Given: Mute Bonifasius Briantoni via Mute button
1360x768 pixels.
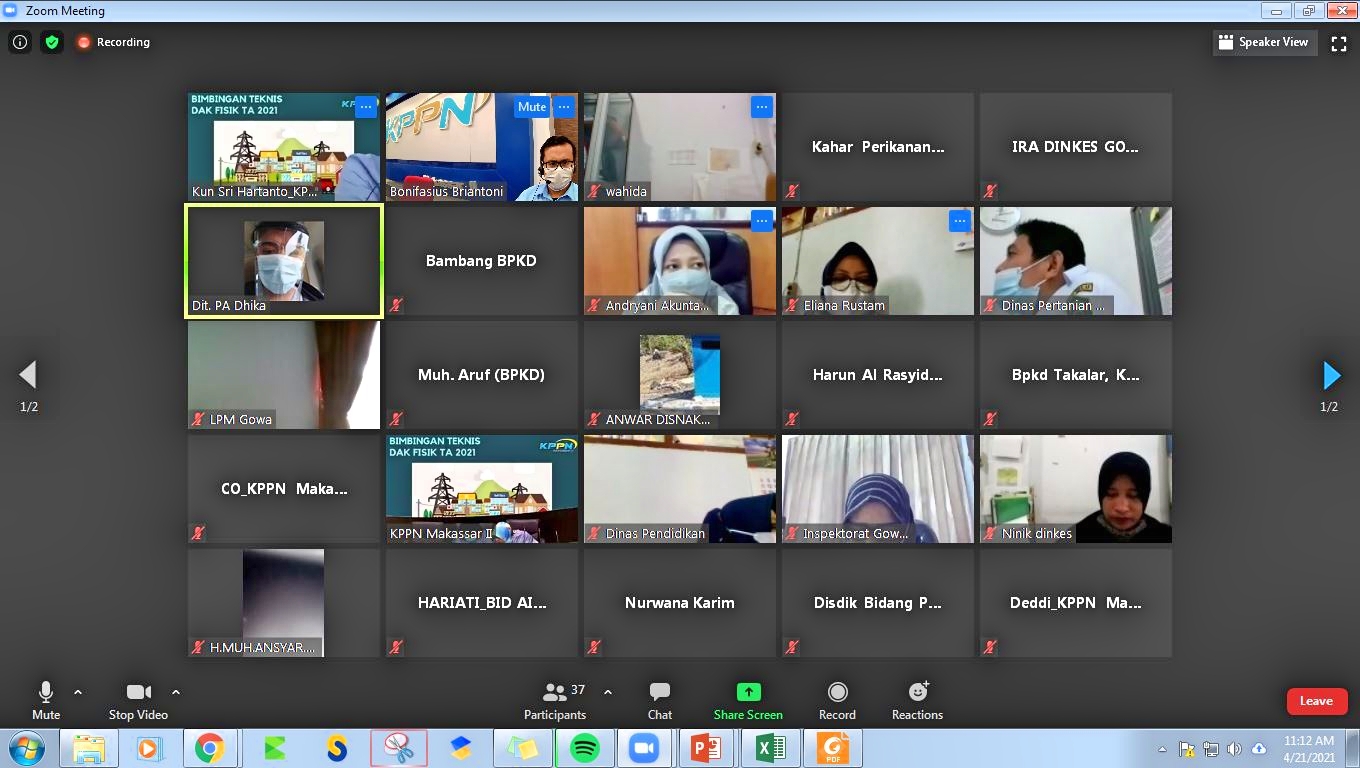Looking at the screenshot, I should [532, 107].
